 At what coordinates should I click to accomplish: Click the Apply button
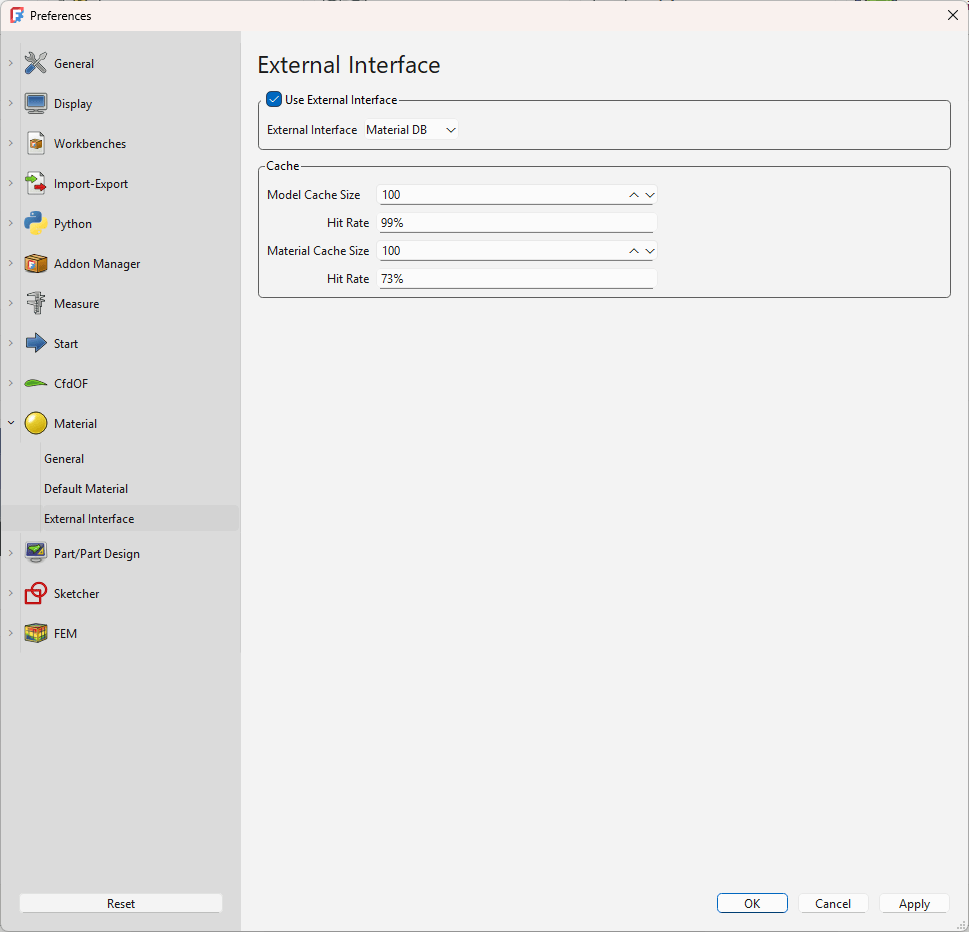point(913,904)
